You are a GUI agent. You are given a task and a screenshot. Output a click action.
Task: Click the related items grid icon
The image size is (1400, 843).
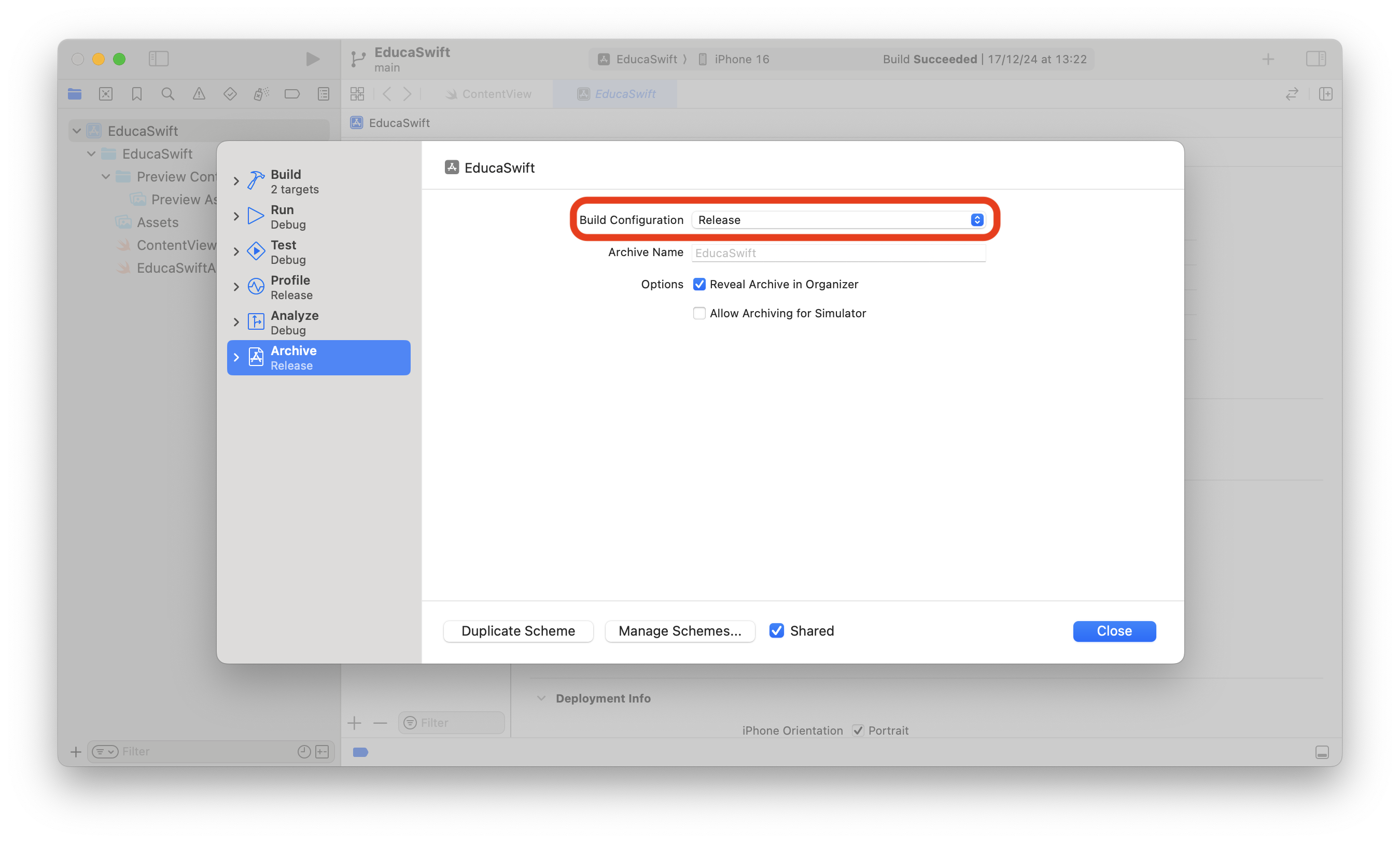point(357,94)
